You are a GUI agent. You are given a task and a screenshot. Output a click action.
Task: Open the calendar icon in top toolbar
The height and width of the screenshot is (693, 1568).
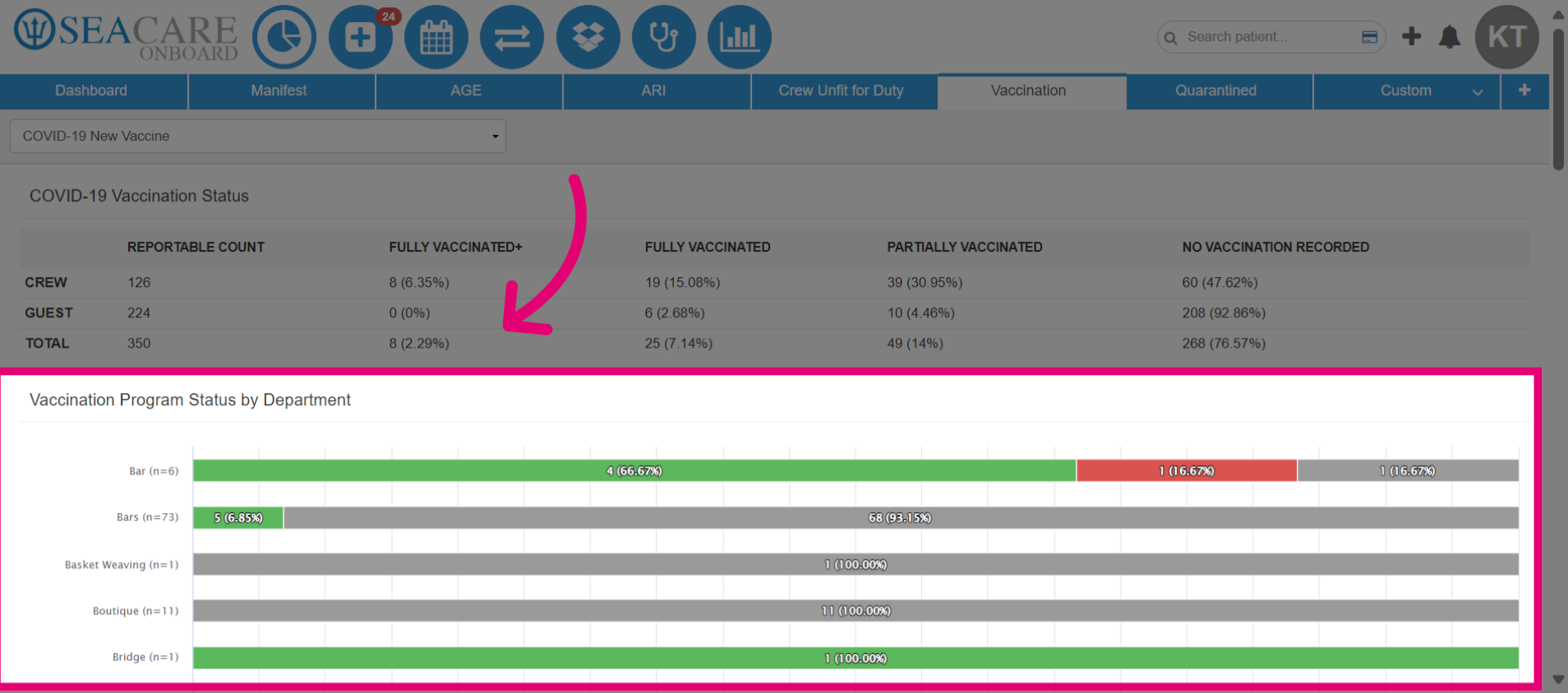point(436,37)
